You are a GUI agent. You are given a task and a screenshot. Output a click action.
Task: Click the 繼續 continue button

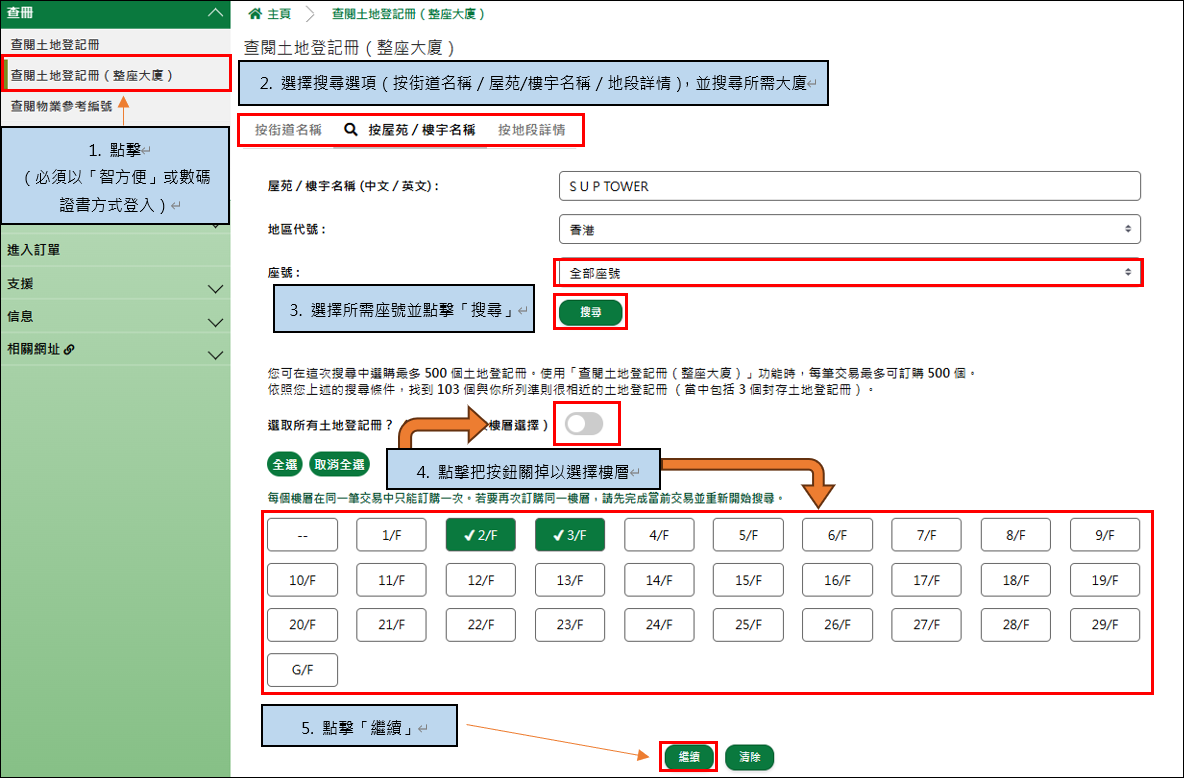click(x=688, y=757)
